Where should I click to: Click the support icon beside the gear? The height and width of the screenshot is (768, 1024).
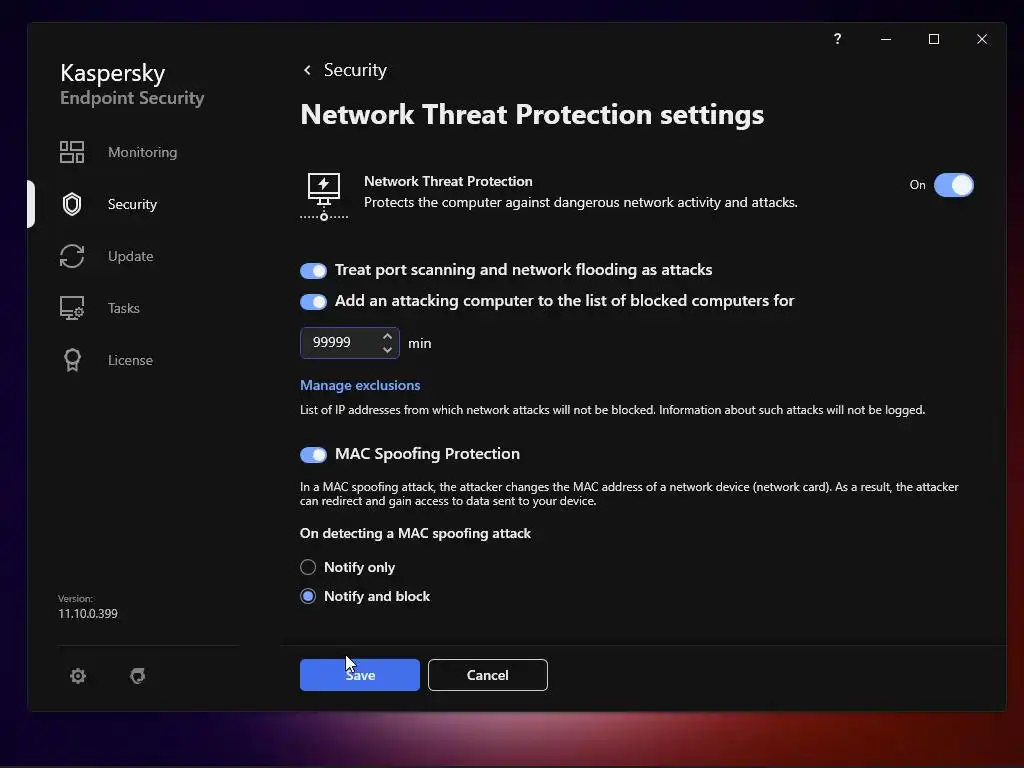138,676
